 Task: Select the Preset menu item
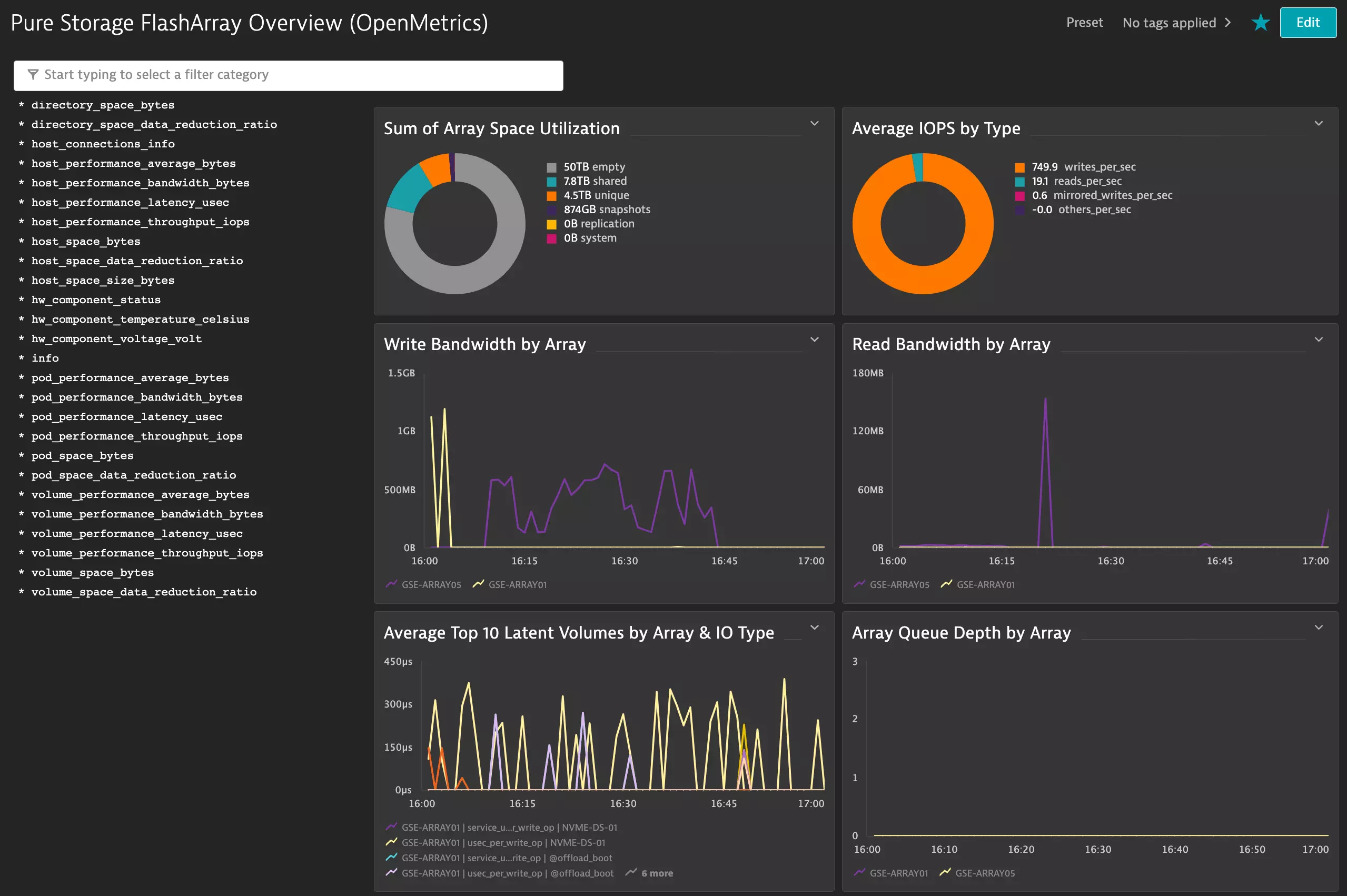[1084, 23]
